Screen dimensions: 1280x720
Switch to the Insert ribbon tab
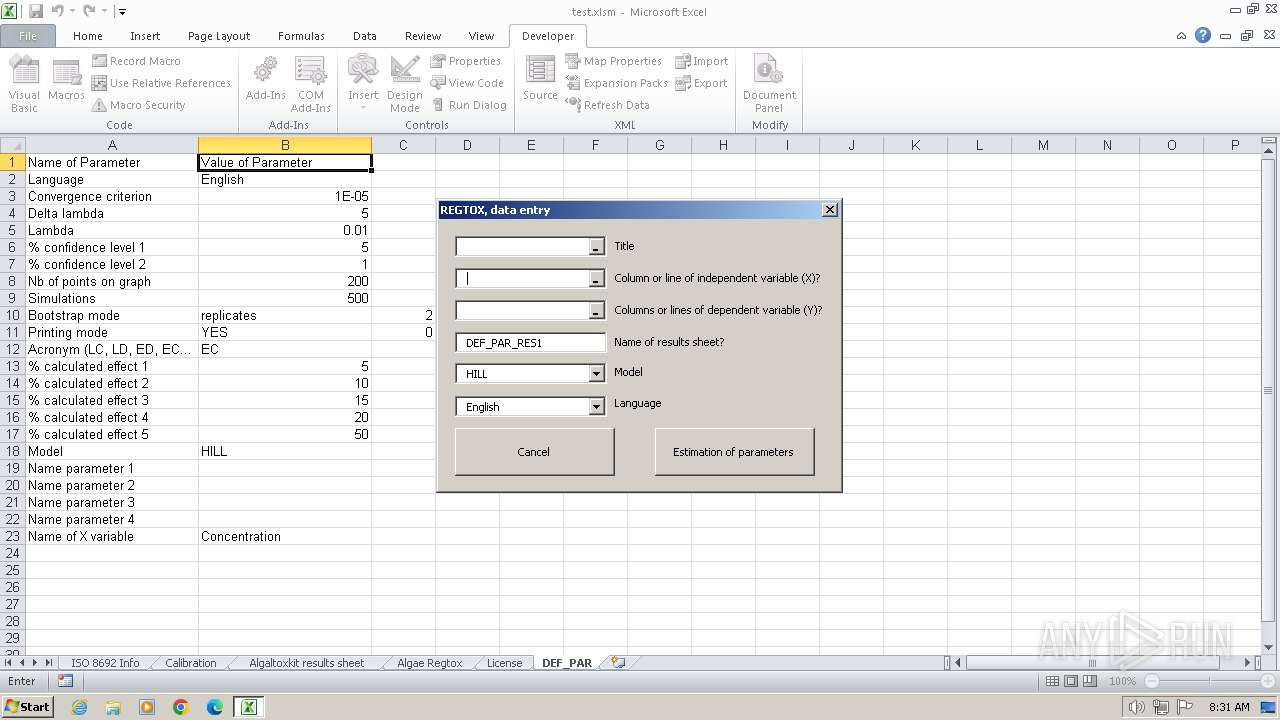(145, 35)
